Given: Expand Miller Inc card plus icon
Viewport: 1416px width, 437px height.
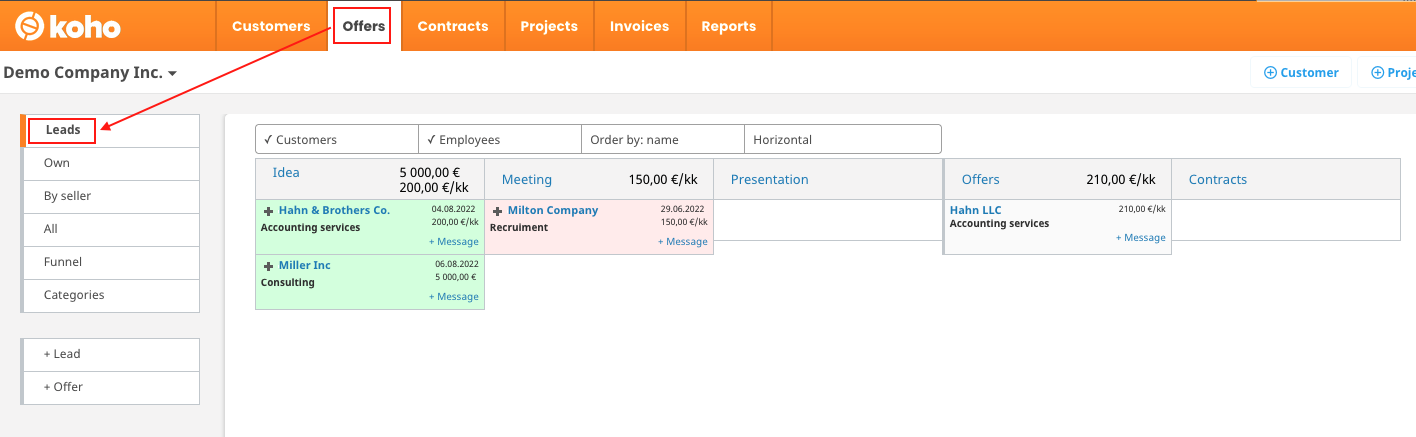Looking at the screenshot, I should pos(268,266).
